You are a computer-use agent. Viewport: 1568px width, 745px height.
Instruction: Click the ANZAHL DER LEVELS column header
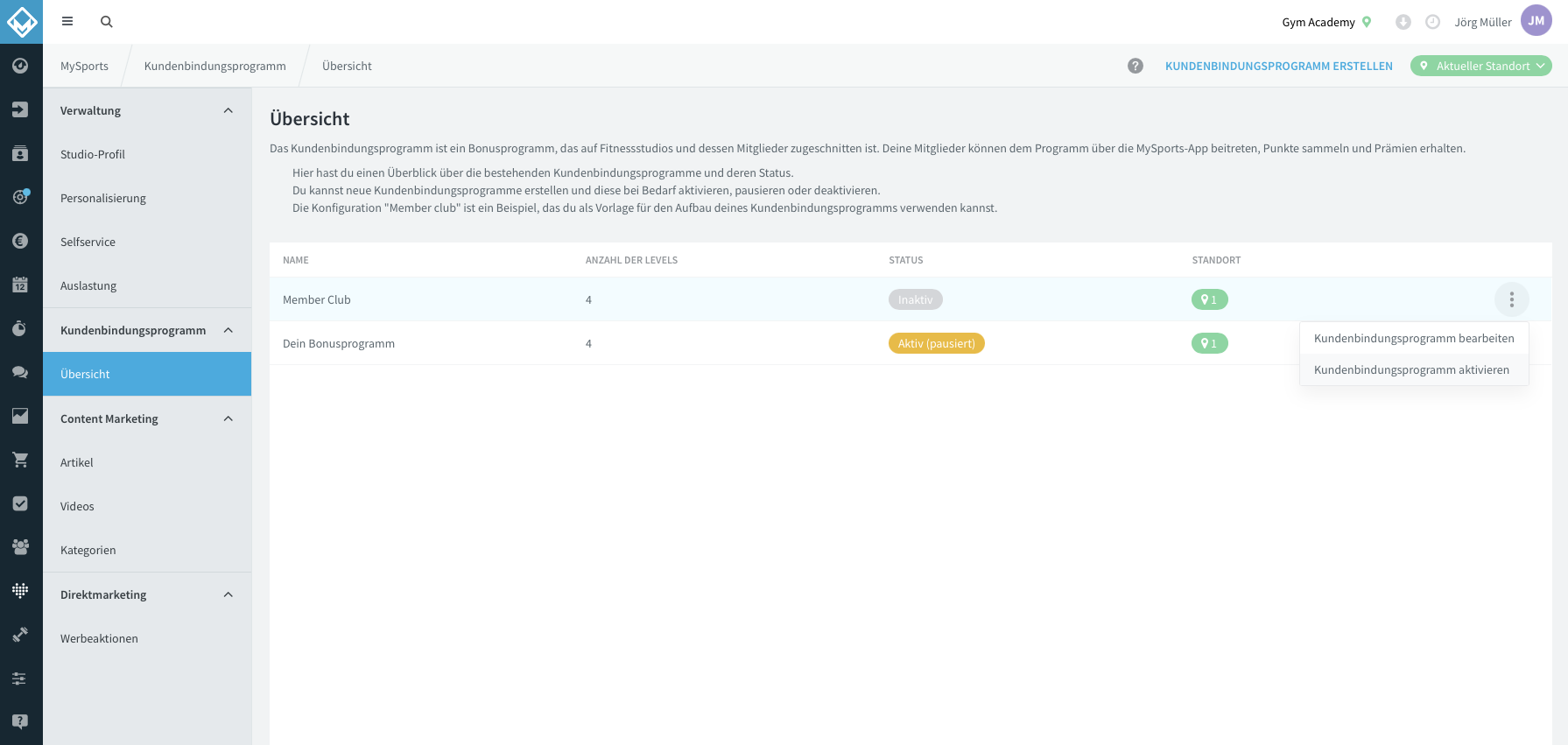(x=631, y=260)
